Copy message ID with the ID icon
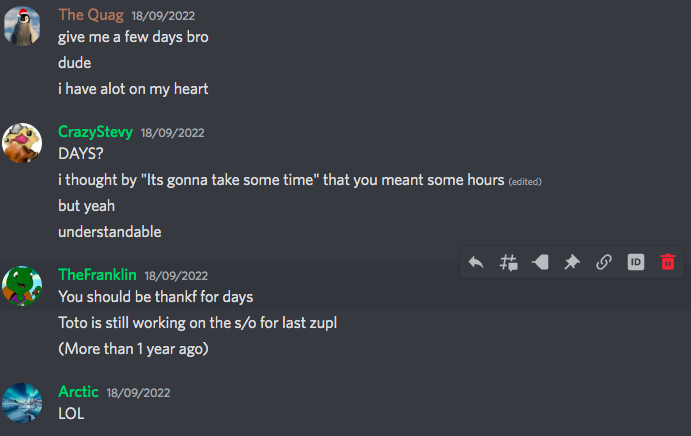This screenshot has height=436, width=691. (636, 262)
